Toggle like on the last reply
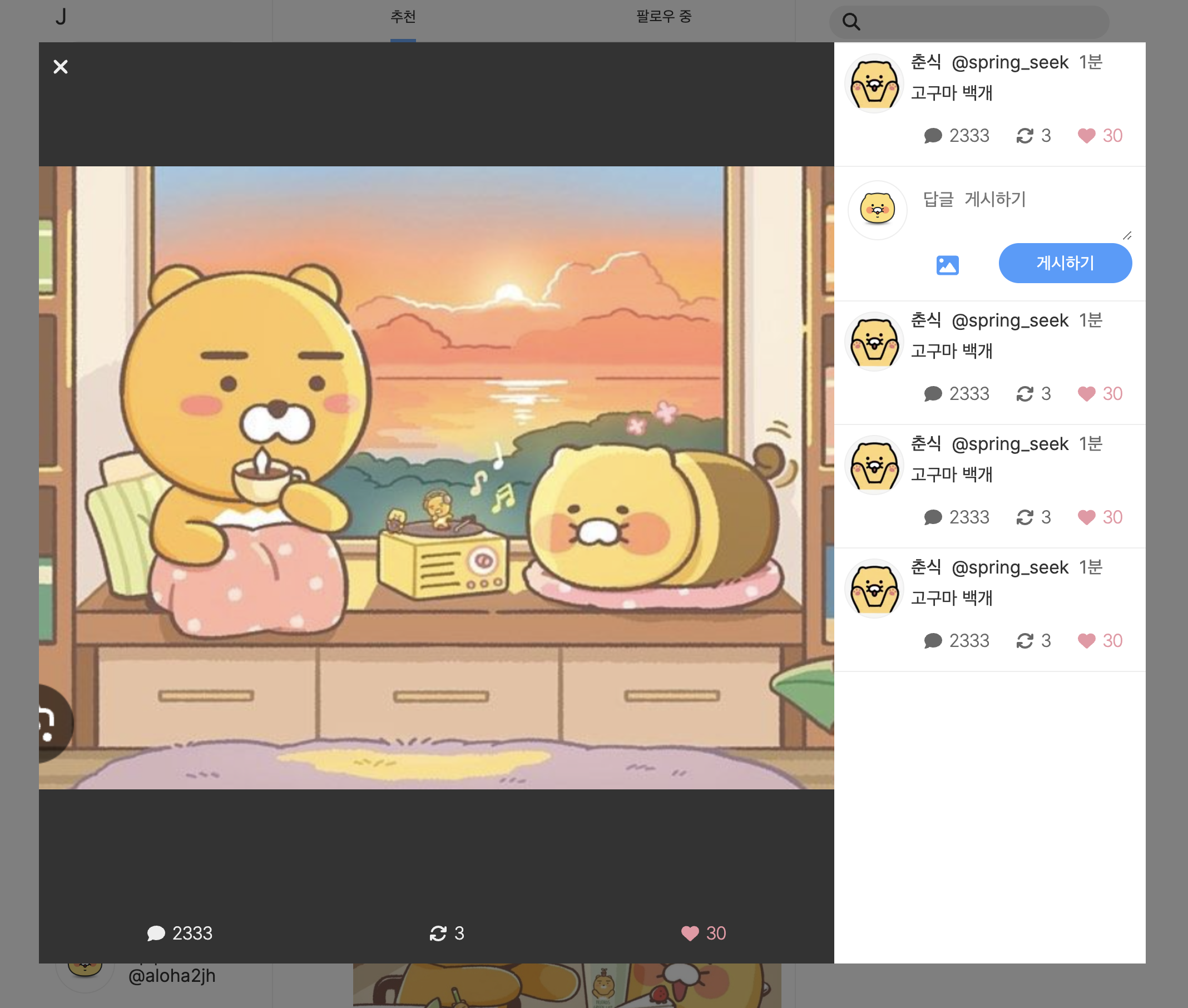The width and height of the screenshot is (1188, 1008). coord(1086,641)
